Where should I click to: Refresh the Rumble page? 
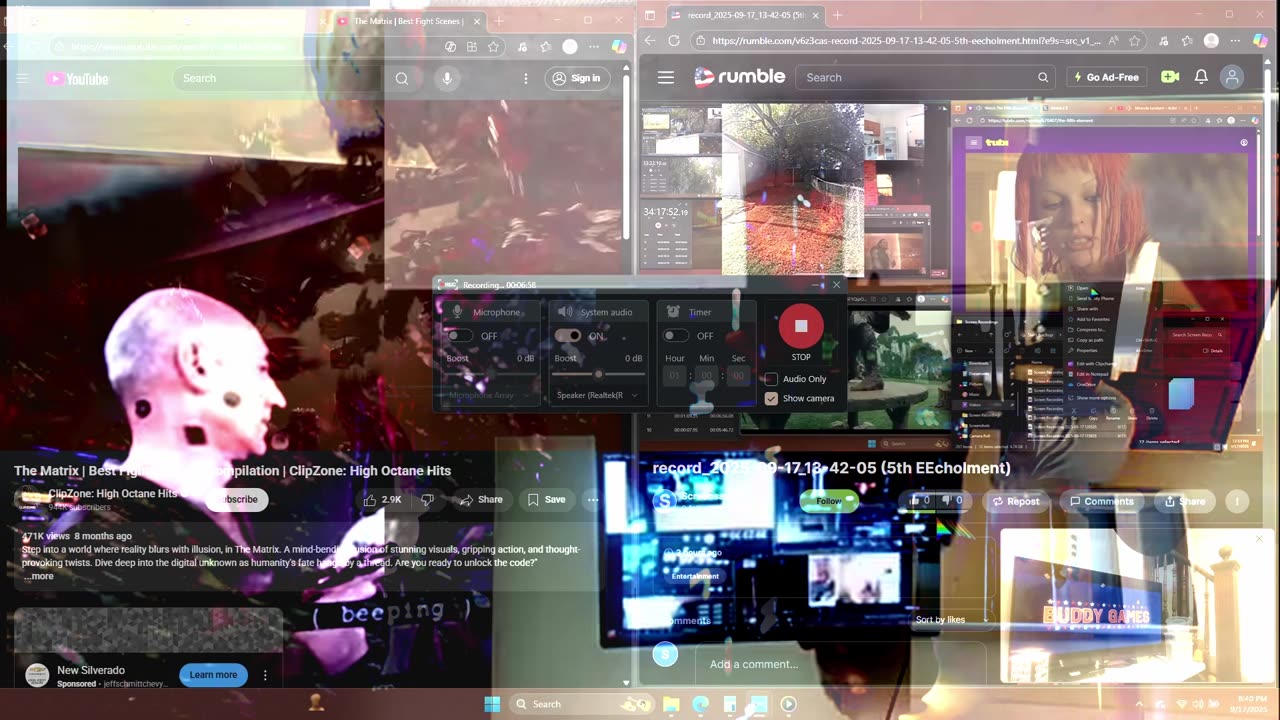click(674, 41)
